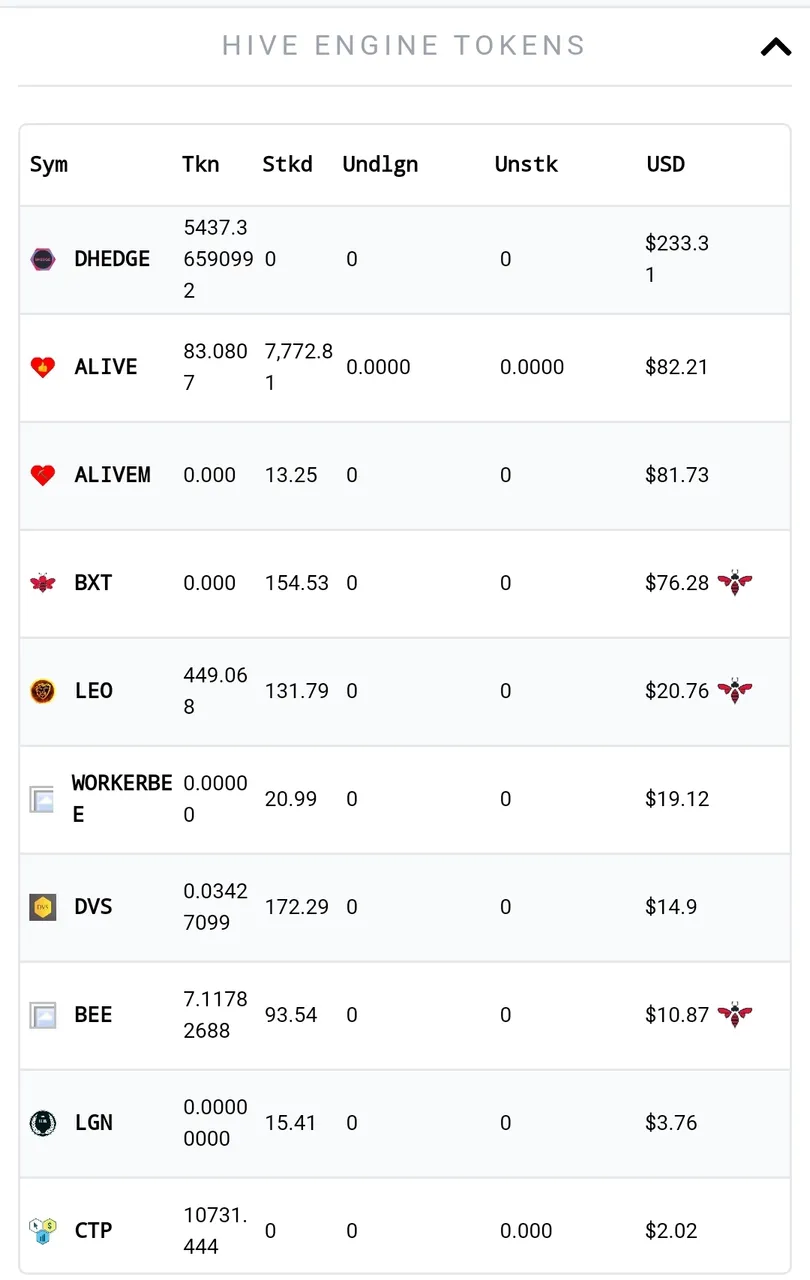Click the BEE token placeholder image
This screenshot has width=810, height=1280.
(x=43, y=1015)
